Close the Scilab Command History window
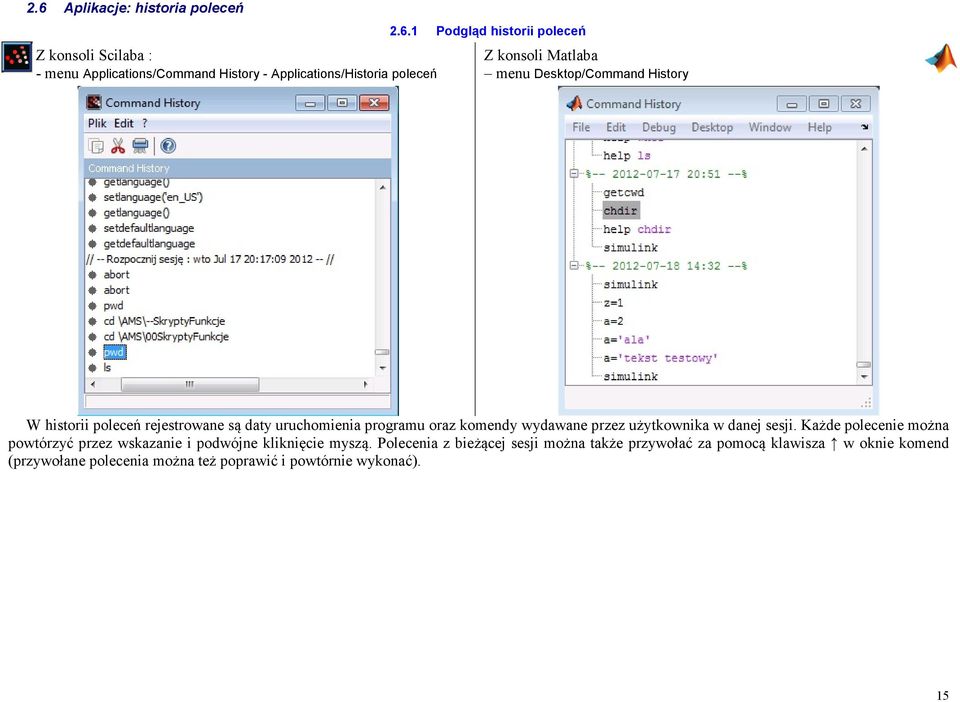960x702 pixels. (373, 103)
